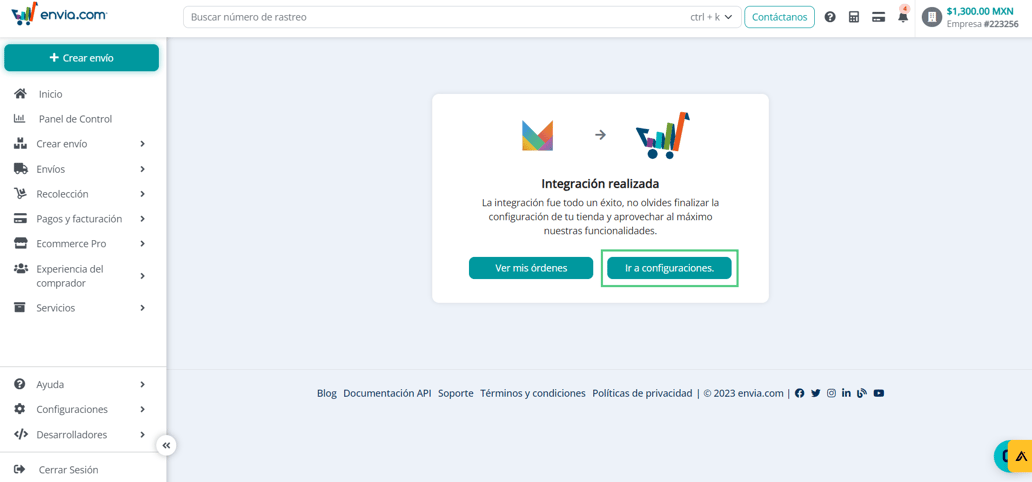This screenshot has height=482, width=1032.
Task: Collapse the sidebar with double-chevron button
Action: [x=166, y=446]
